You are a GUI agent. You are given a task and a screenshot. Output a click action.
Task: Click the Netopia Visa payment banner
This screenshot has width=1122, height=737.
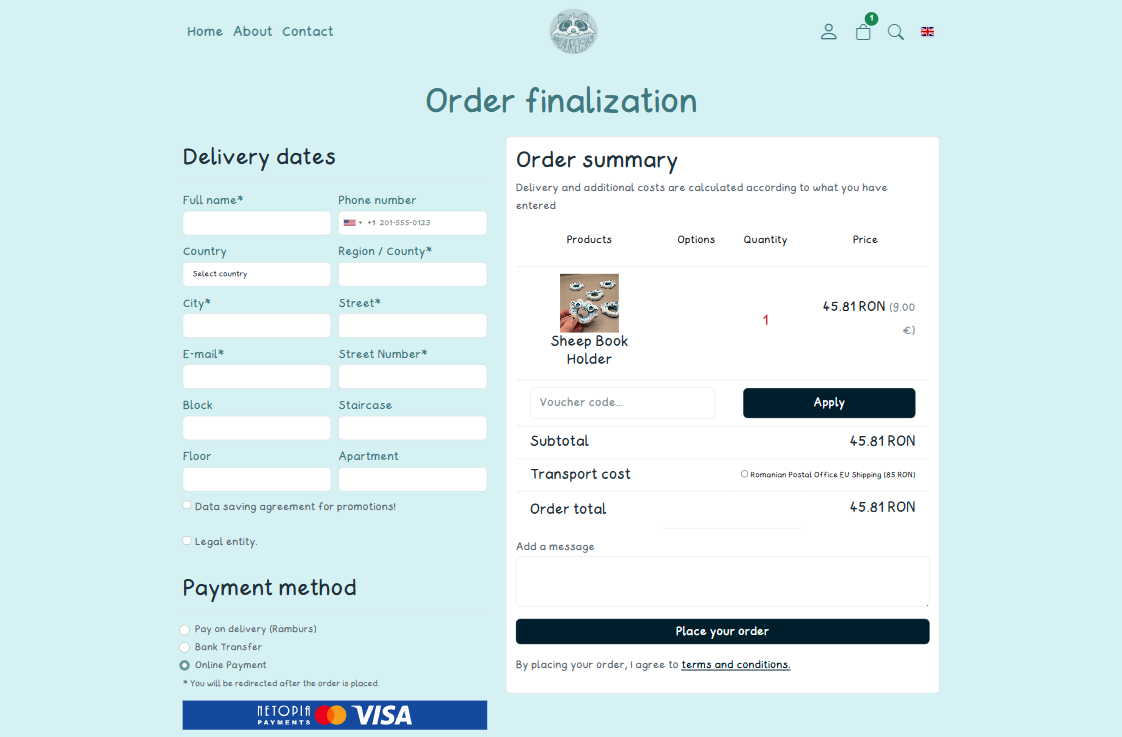coord(334,715)
